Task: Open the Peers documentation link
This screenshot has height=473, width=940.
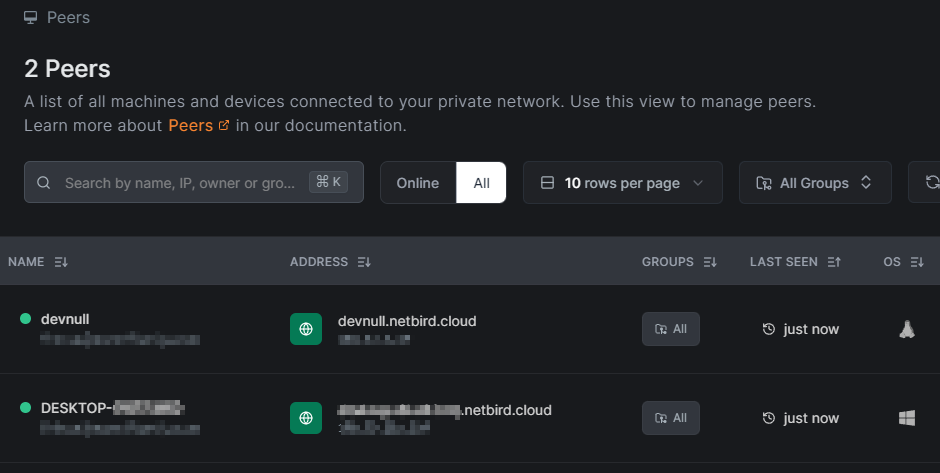Action: pyautogui.click(x=198, y=126)
